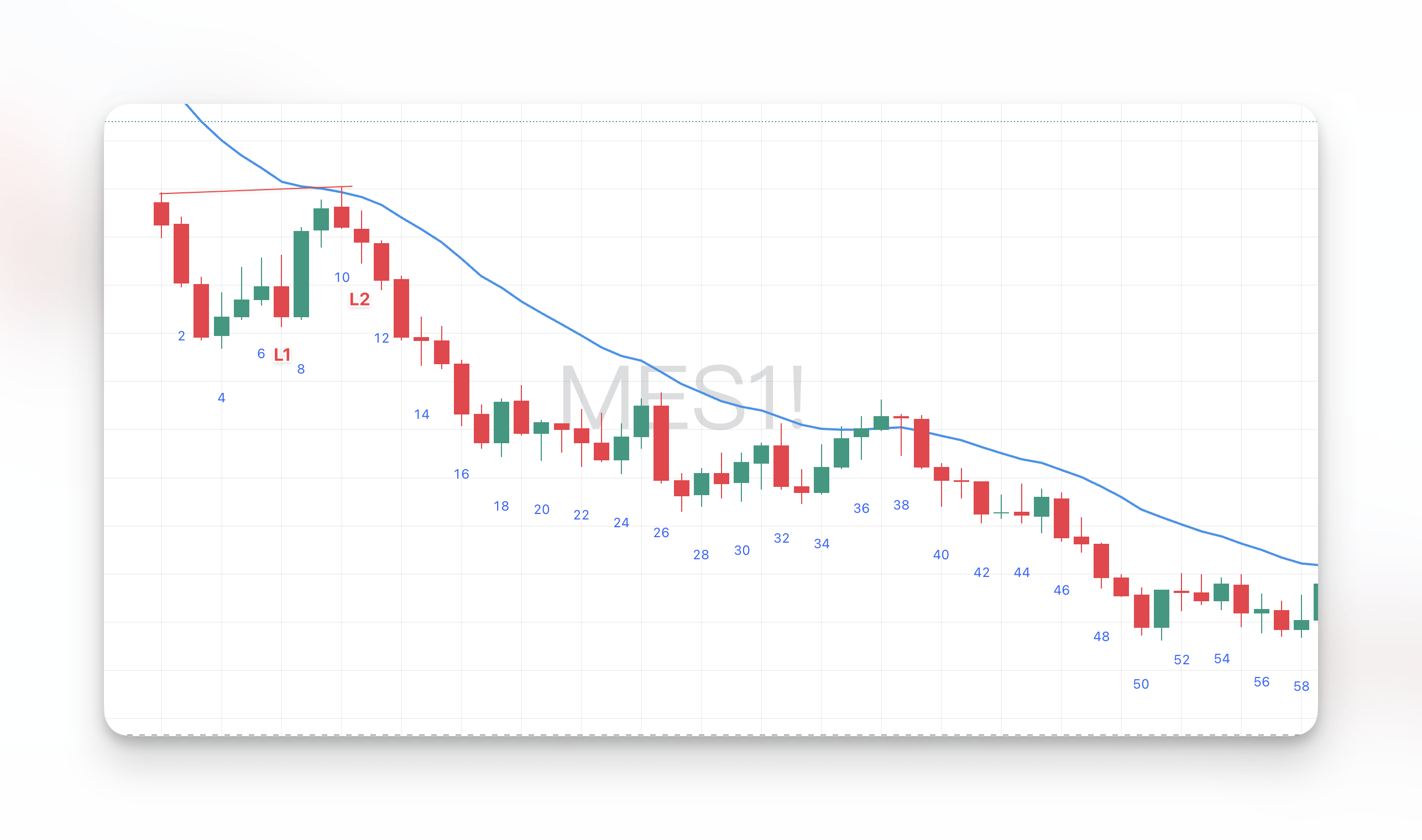Click the bar number label 58
The height and width of the screenshot is (840, 1422).
coord(1301,686)
